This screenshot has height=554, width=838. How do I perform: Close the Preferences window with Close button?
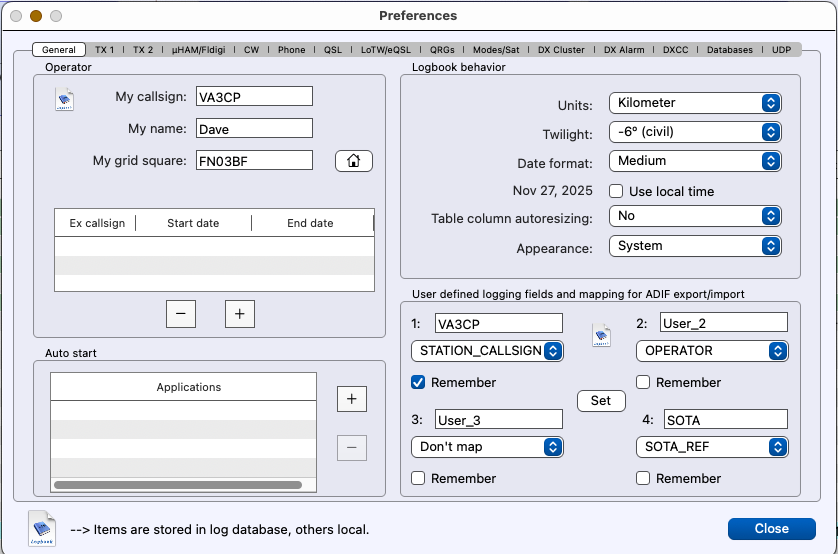771,529
